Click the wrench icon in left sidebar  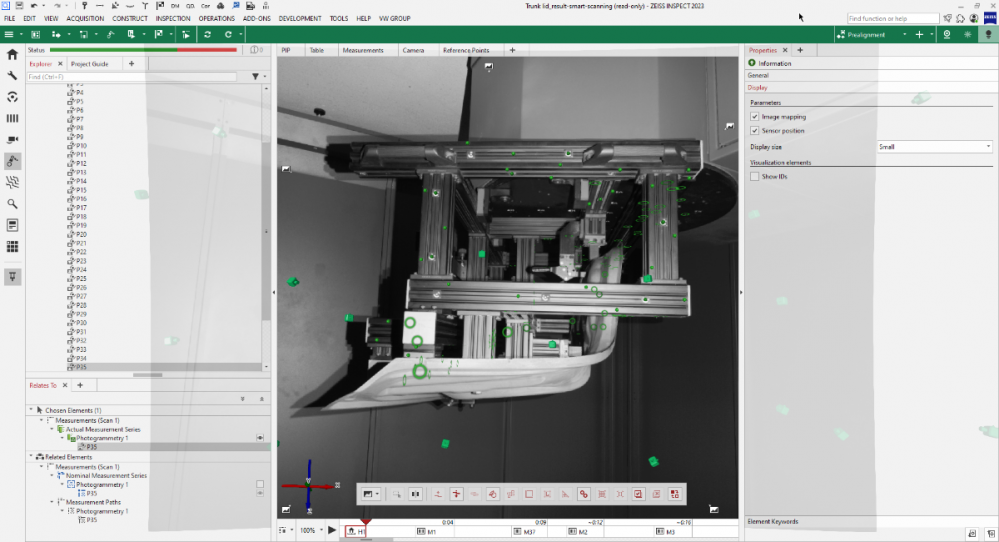tap(12, 76)
